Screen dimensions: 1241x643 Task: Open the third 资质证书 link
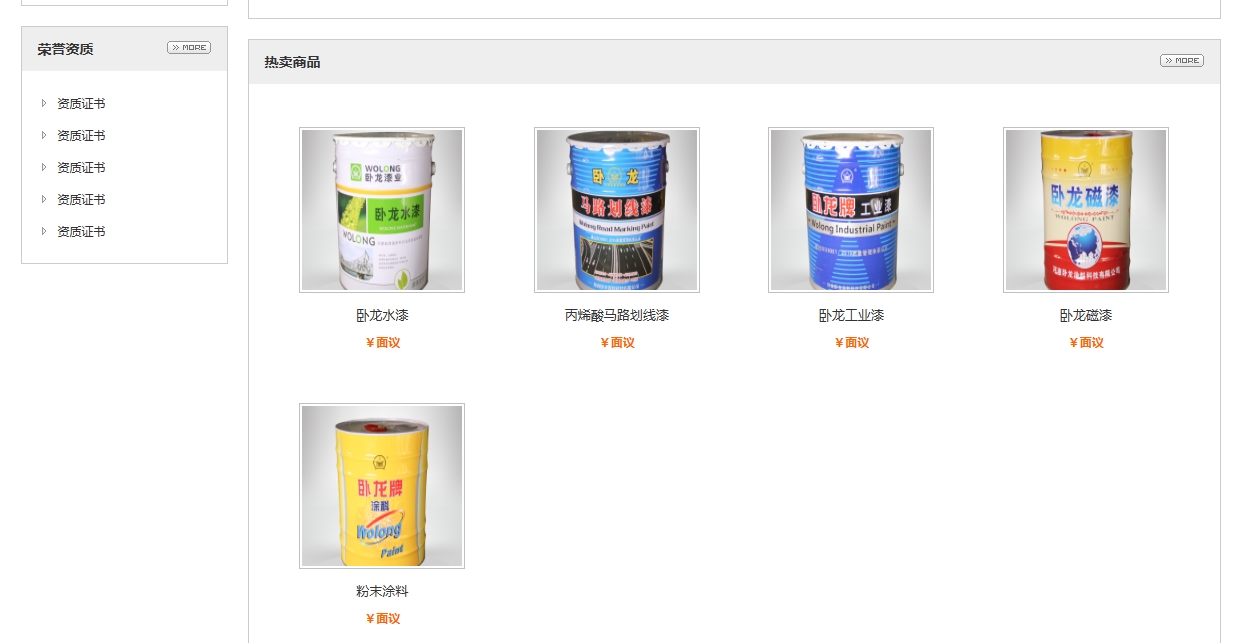click(81, 168)
